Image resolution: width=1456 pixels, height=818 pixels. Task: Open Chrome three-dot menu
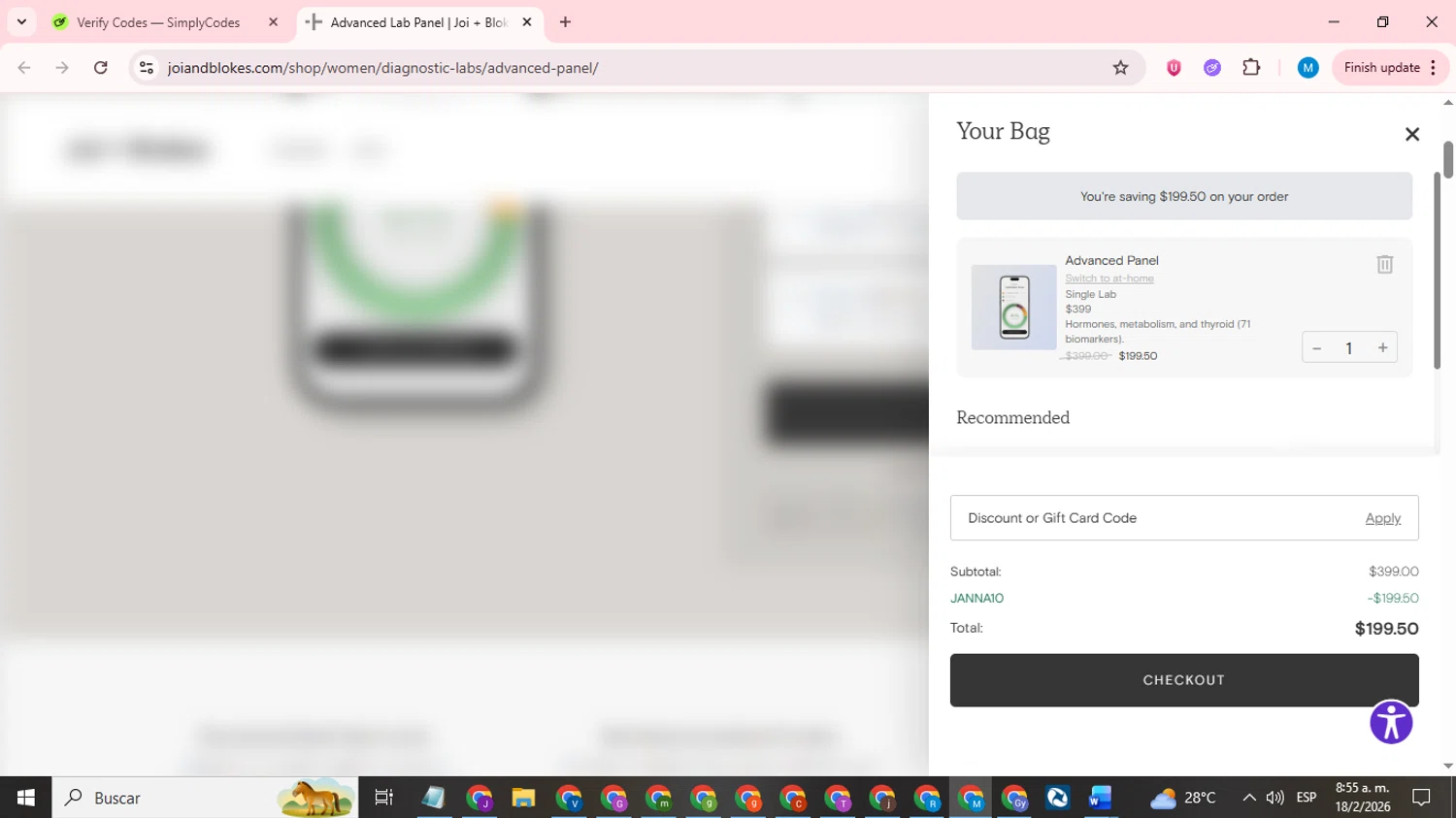[1434, 68]
